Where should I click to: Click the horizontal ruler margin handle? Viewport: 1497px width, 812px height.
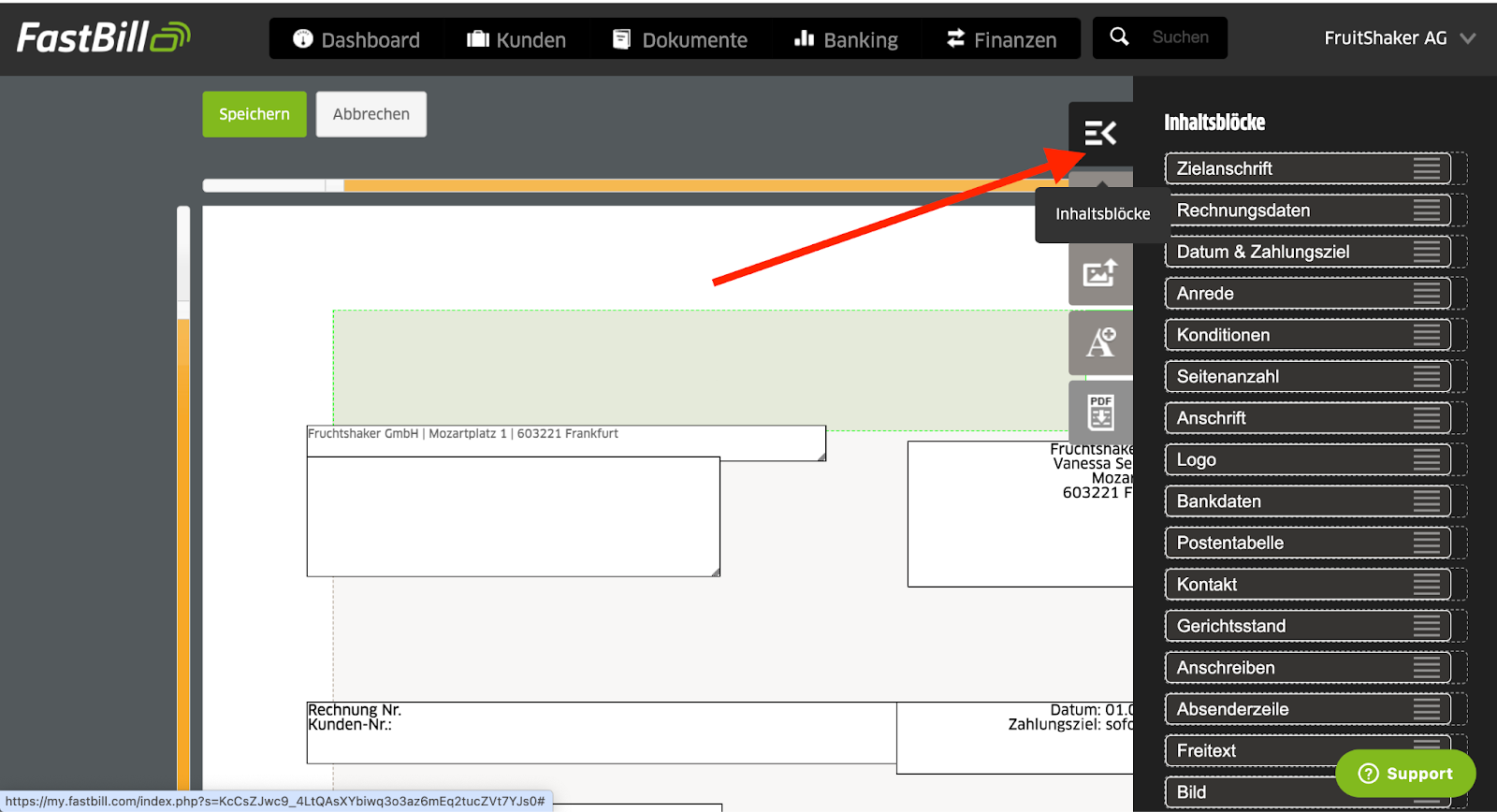[334, 185]
